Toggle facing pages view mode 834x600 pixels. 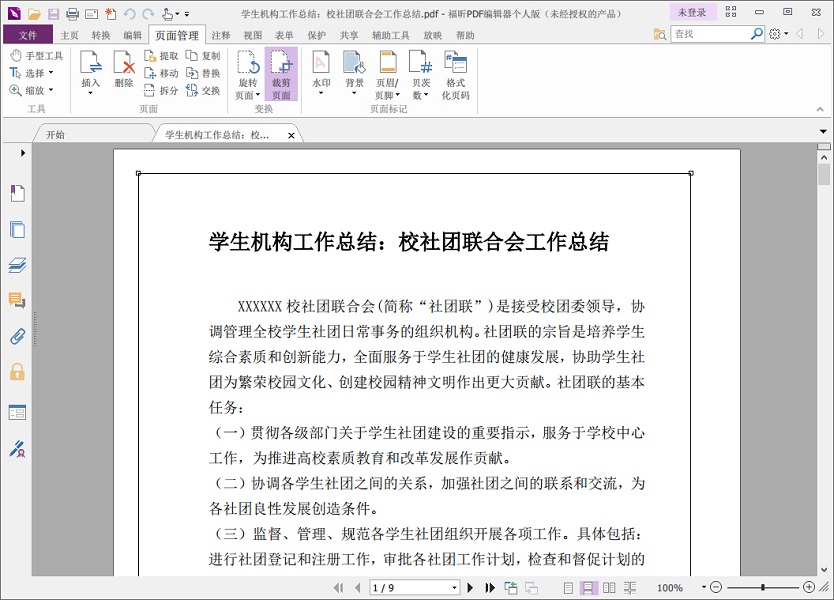608,588
